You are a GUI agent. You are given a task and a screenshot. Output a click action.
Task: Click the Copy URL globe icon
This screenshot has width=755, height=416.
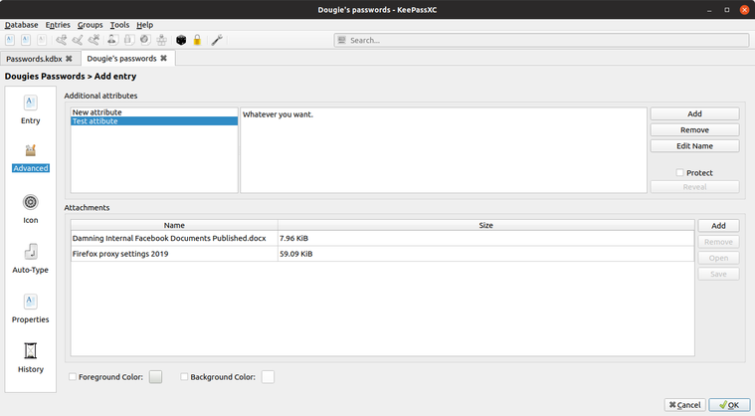[145, 40]
